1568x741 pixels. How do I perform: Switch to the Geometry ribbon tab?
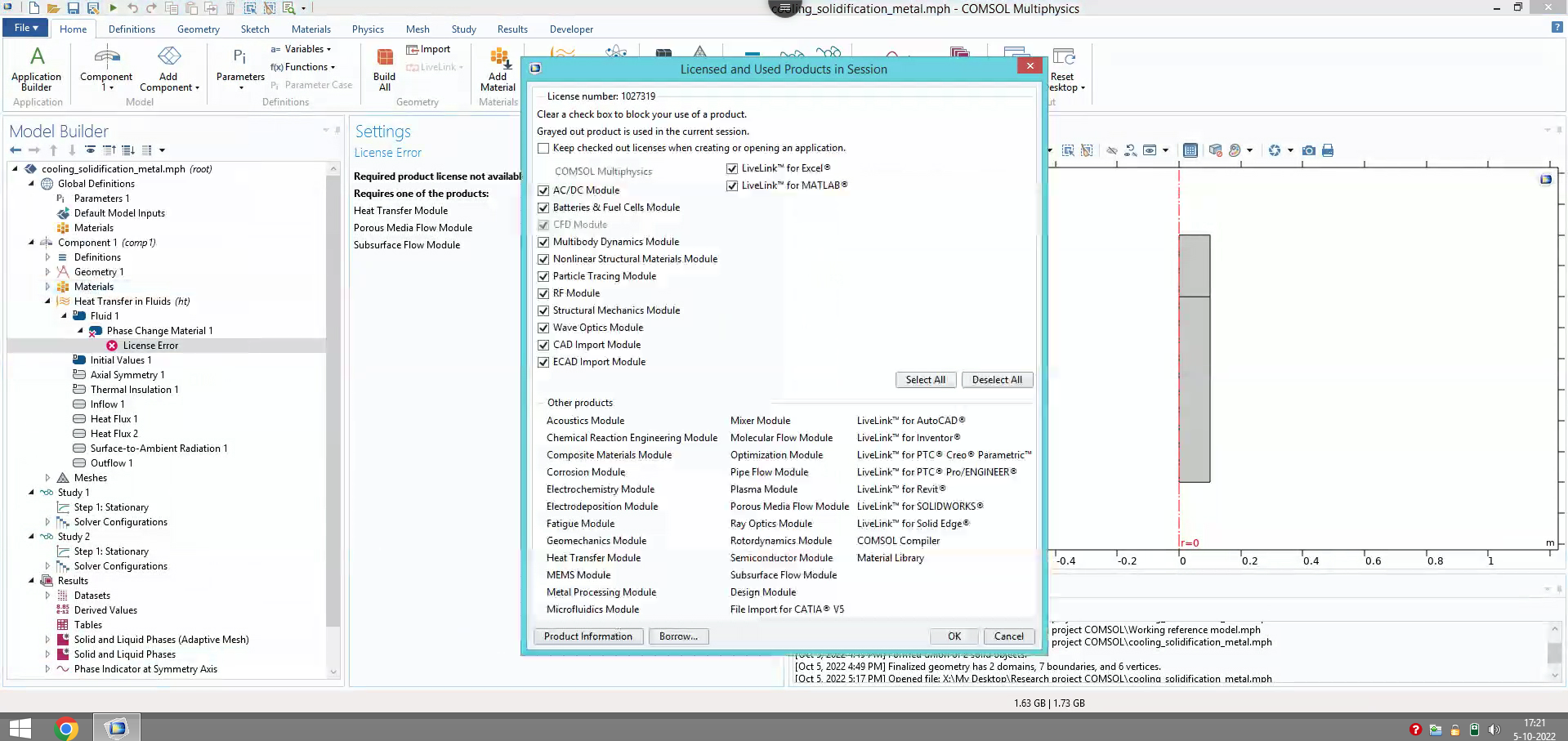pyautogui.click(x=198, y=29)
